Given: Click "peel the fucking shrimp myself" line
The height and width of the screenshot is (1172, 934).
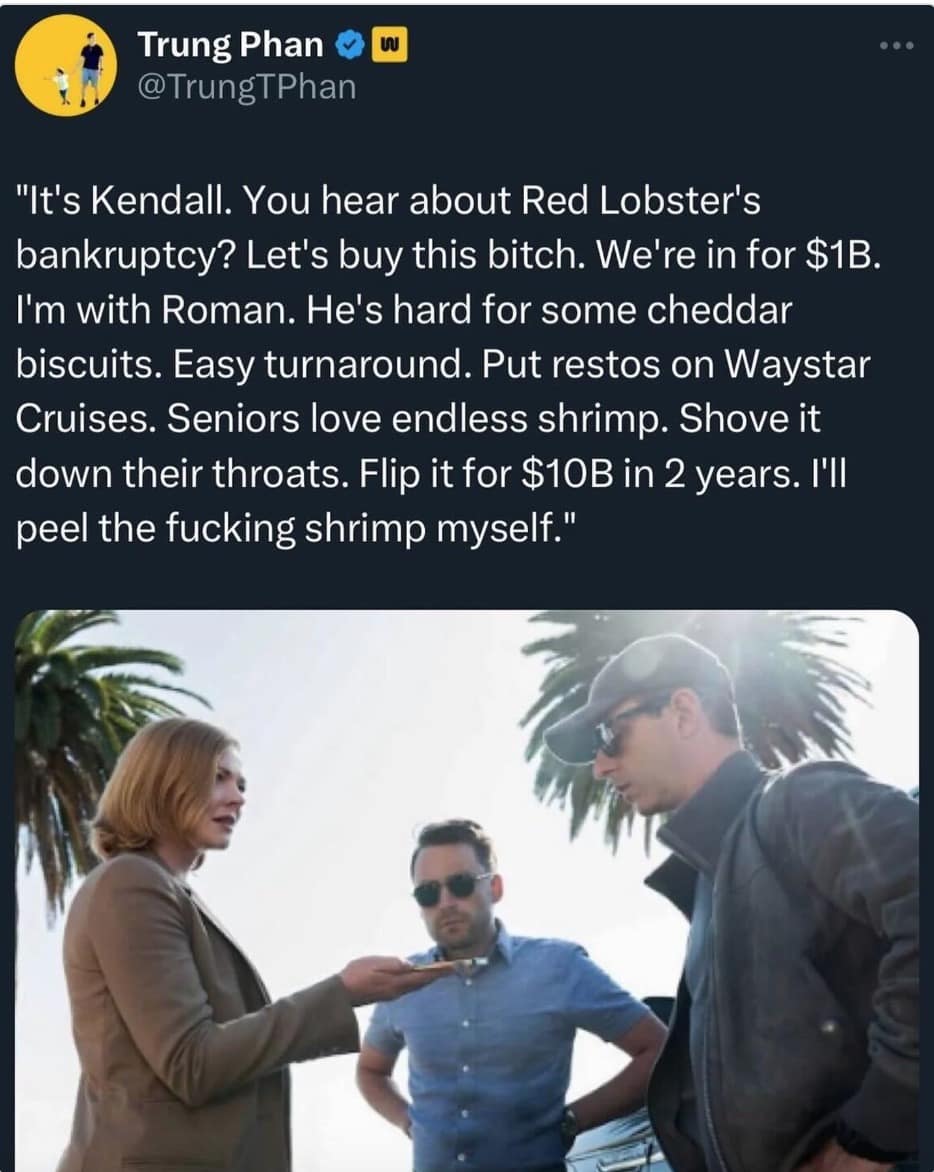Looking at the screenshot, I should [x=285, y=528].
